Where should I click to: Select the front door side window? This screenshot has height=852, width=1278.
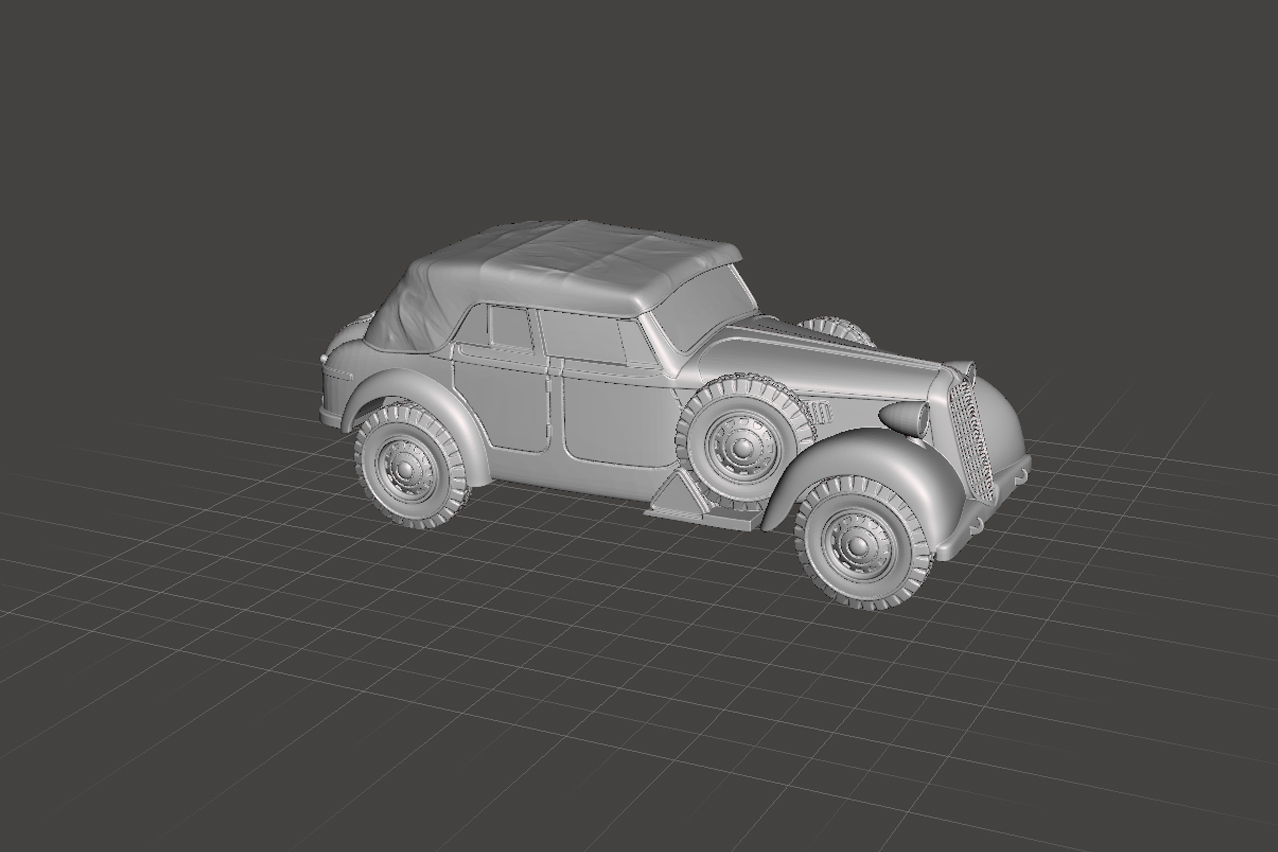580,337
